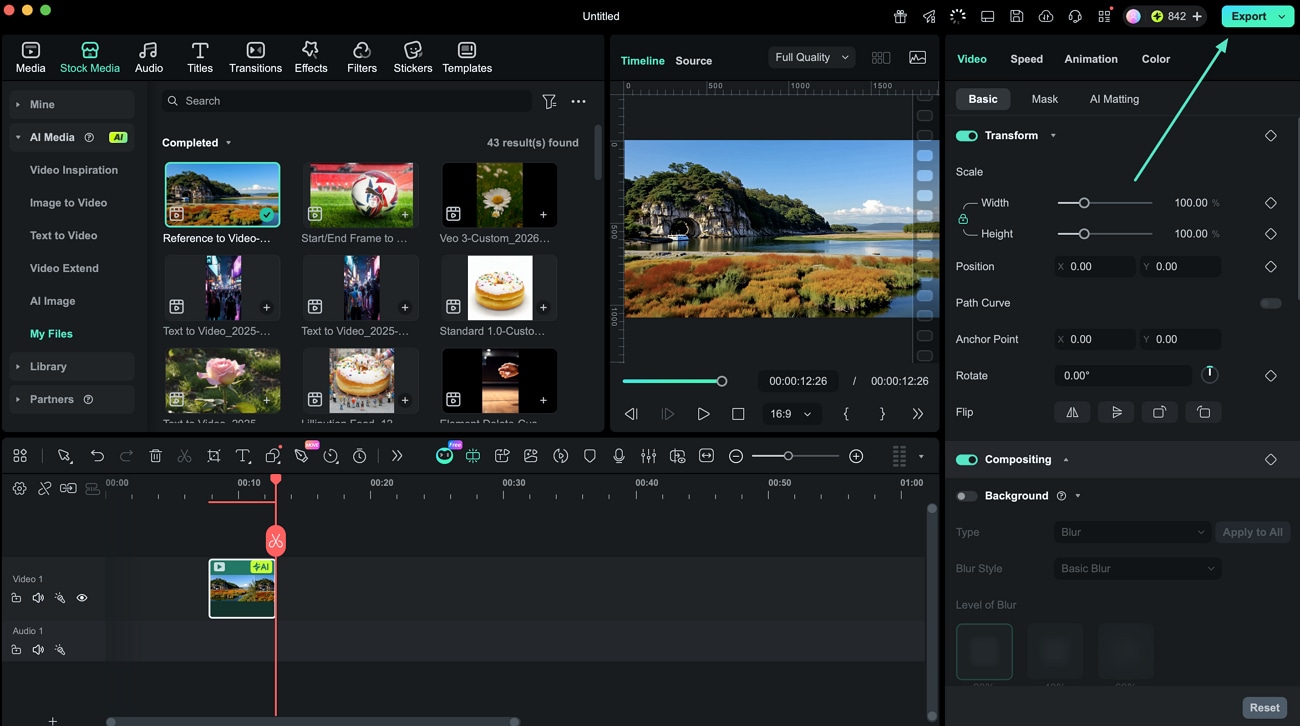Select the text tool in timeline toolbar
This screenshot has width=1300, height=726.
242,456
